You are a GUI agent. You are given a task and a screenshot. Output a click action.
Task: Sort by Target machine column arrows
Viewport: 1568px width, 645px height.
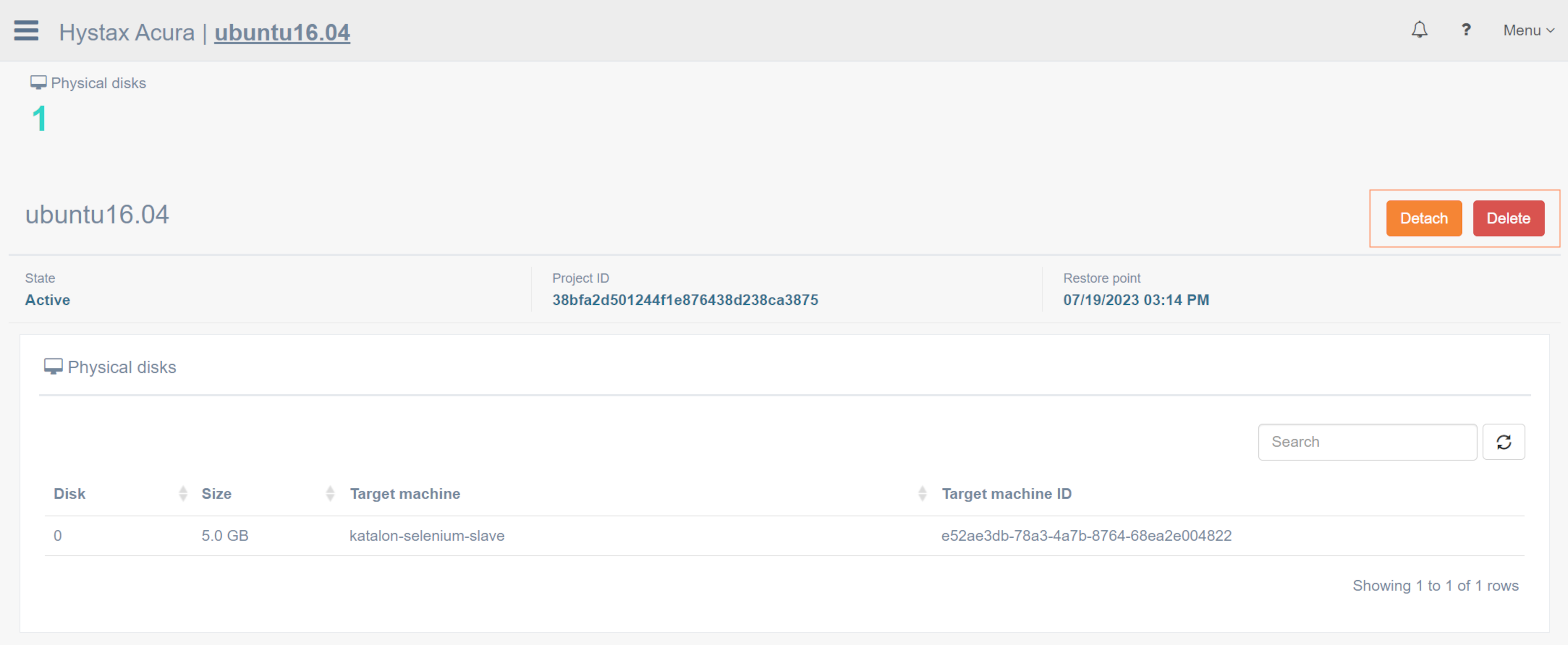(x=922, y=494)
